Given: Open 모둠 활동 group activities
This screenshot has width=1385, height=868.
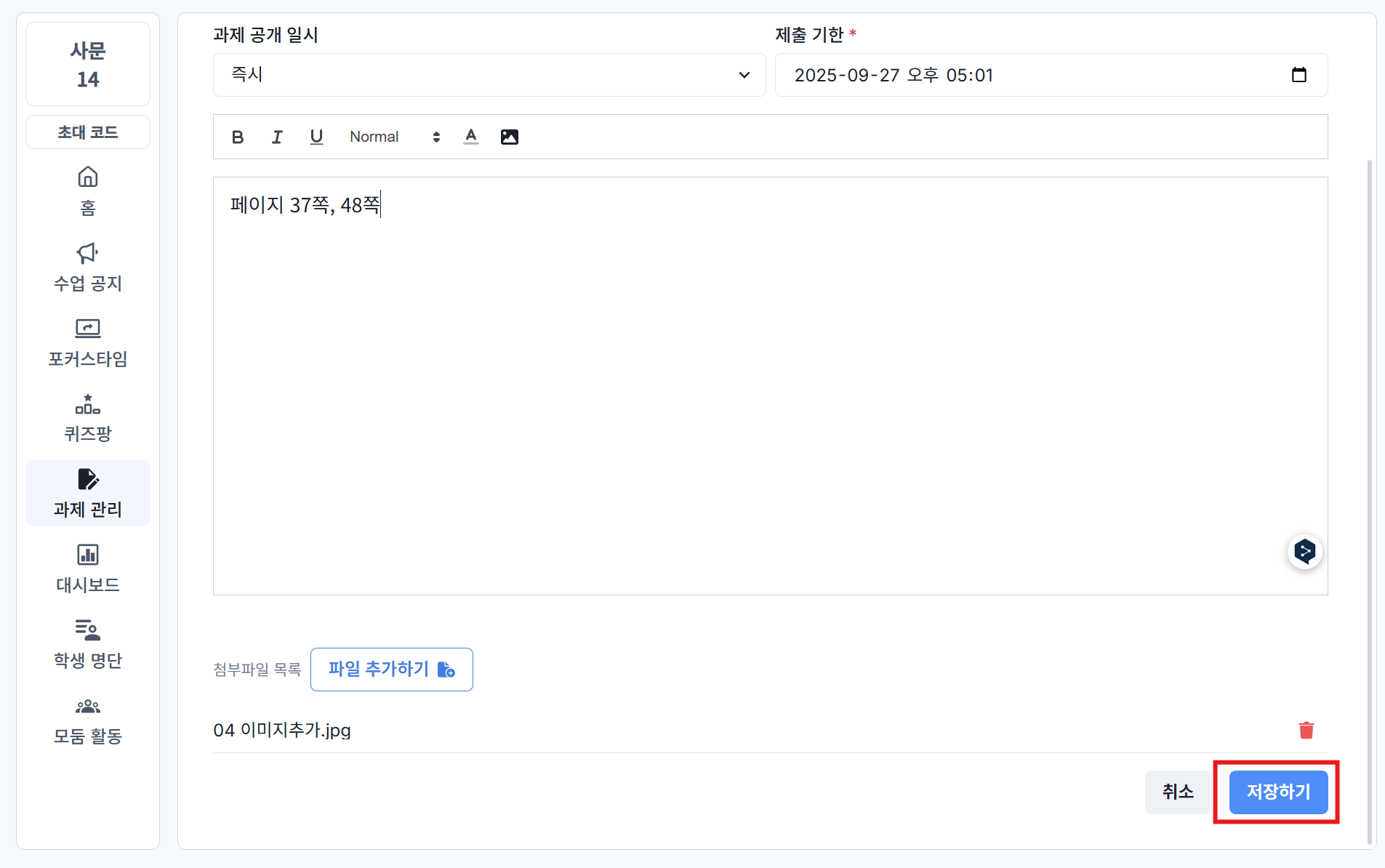Looking at the screenshot, I should [x=88, y=720].
